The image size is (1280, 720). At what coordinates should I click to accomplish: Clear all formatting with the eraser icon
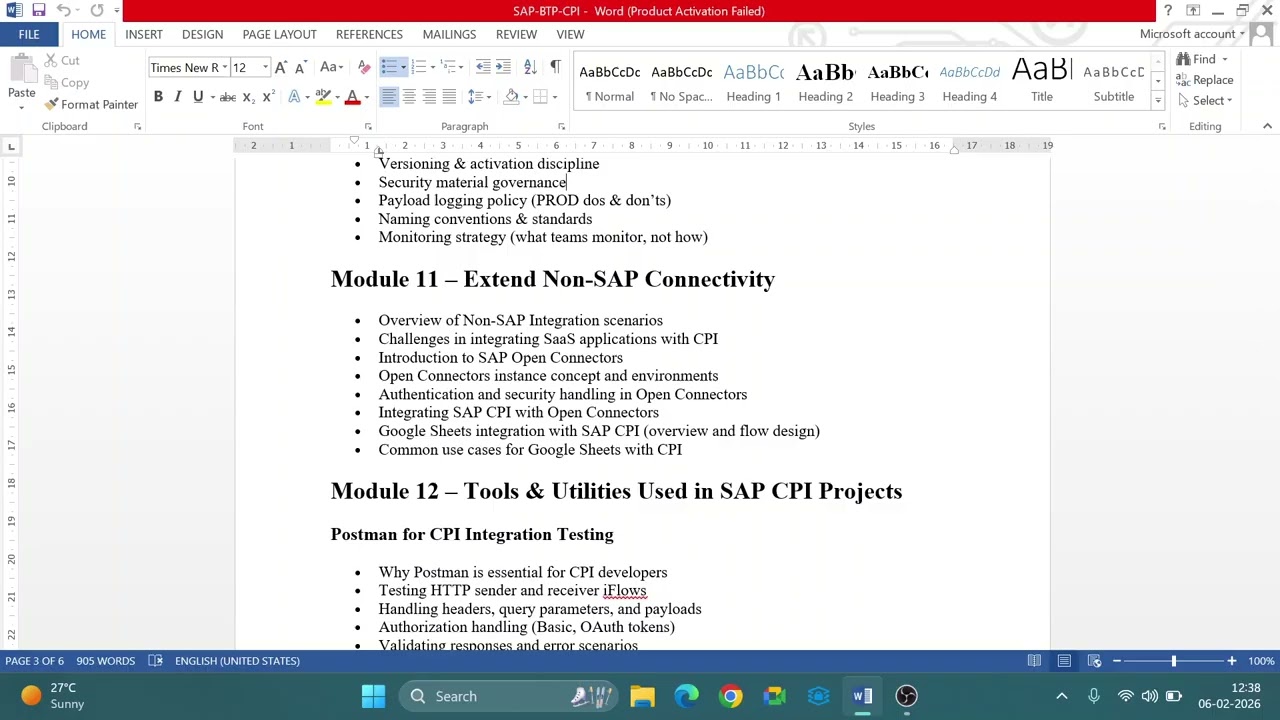(x=364, y=67)
